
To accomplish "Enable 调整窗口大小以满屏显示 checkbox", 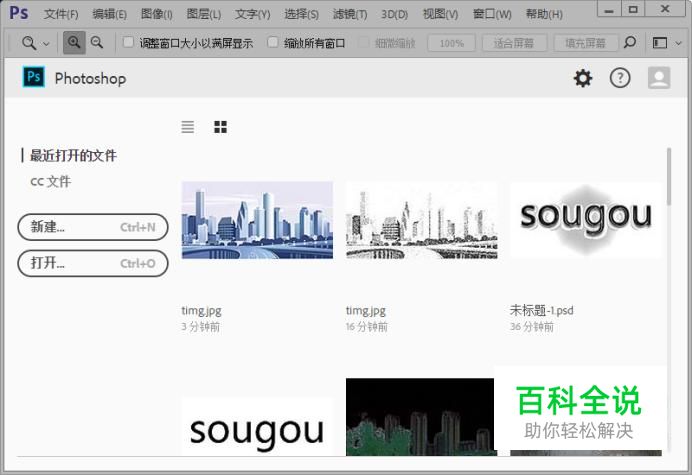I will click(x=128, y=42).
